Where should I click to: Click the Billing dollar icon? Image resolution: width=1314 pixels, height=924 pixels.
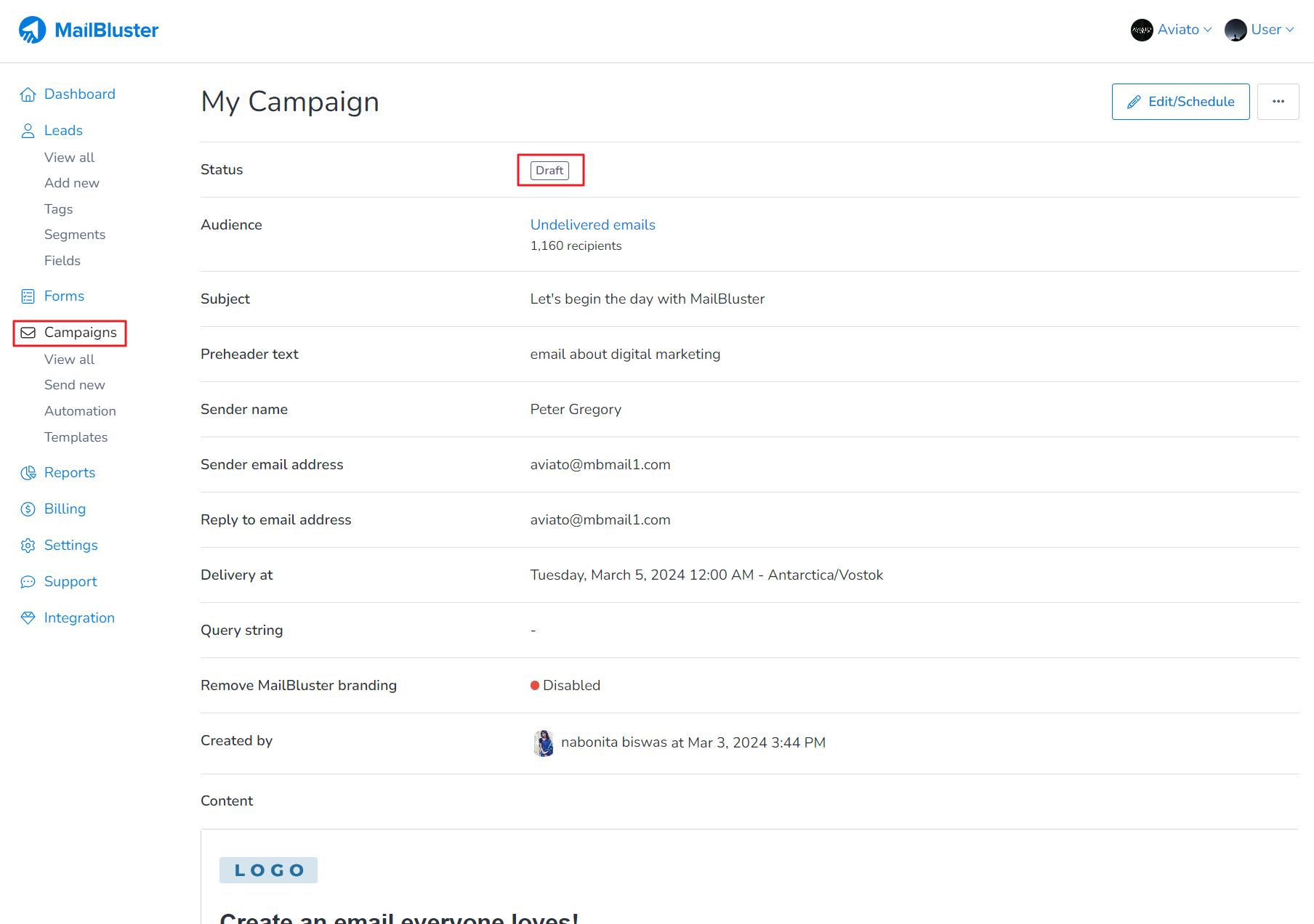(28, 509)
